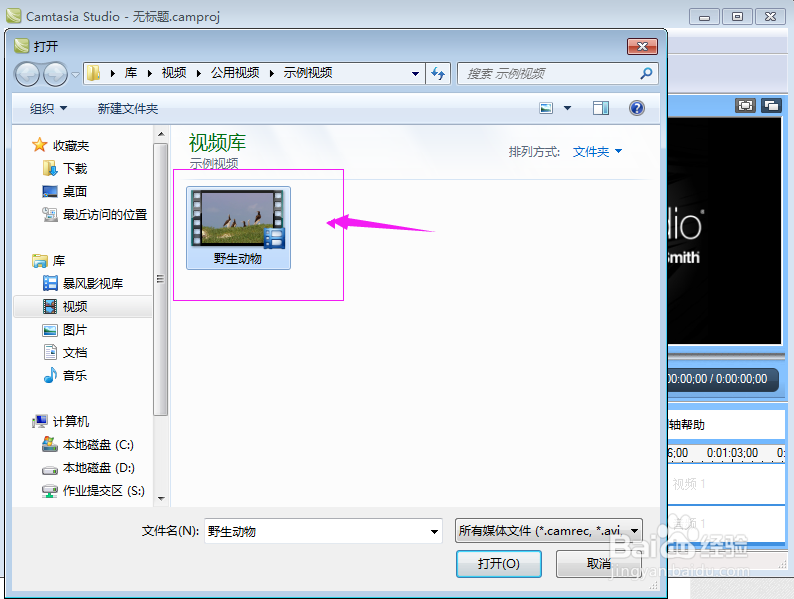Image resolution: width=794 pixels, height=599 pixels.
Task: Click the 打开(O) button
Action: tap(499, 564)
